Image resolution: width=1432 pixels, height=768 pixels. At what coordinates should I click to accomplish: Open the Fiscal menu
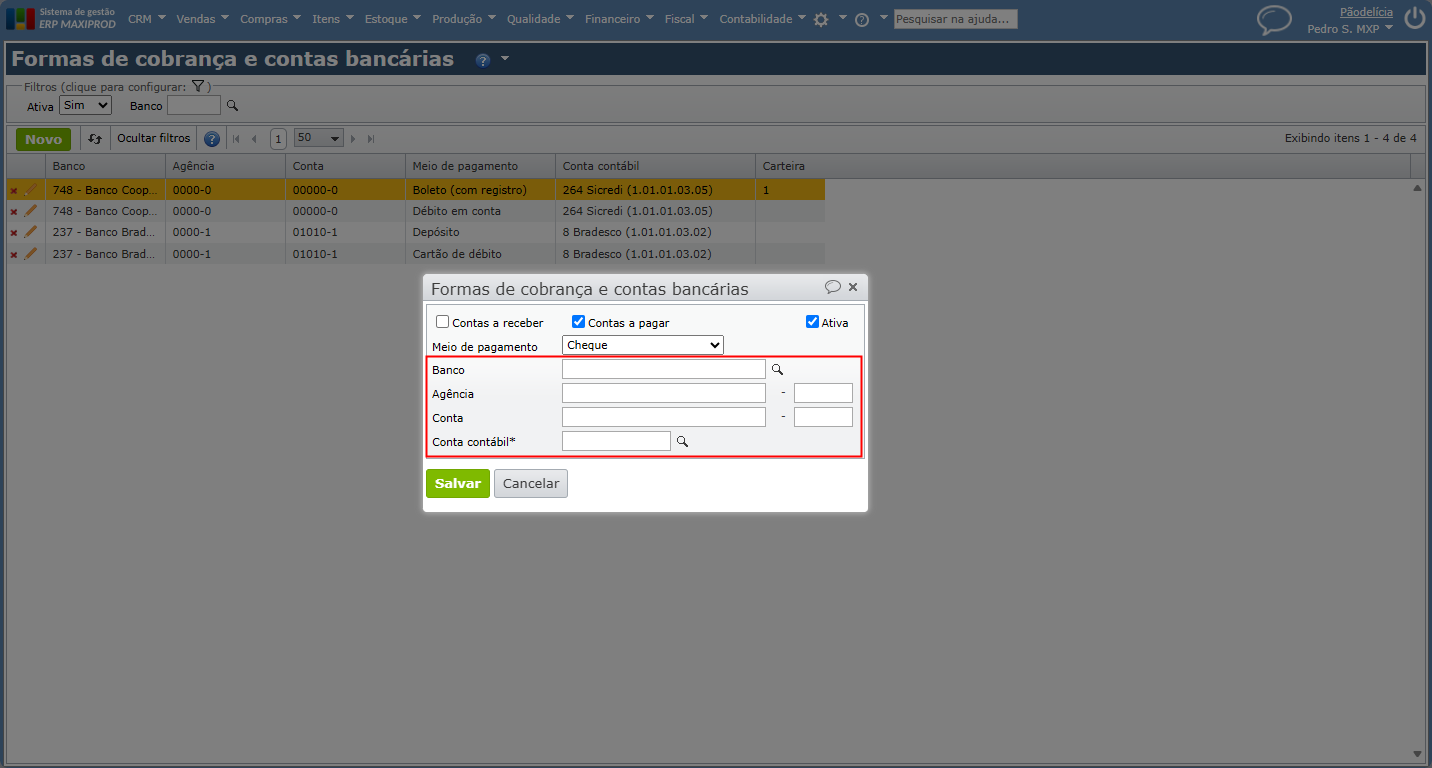[x=686, y=19]
